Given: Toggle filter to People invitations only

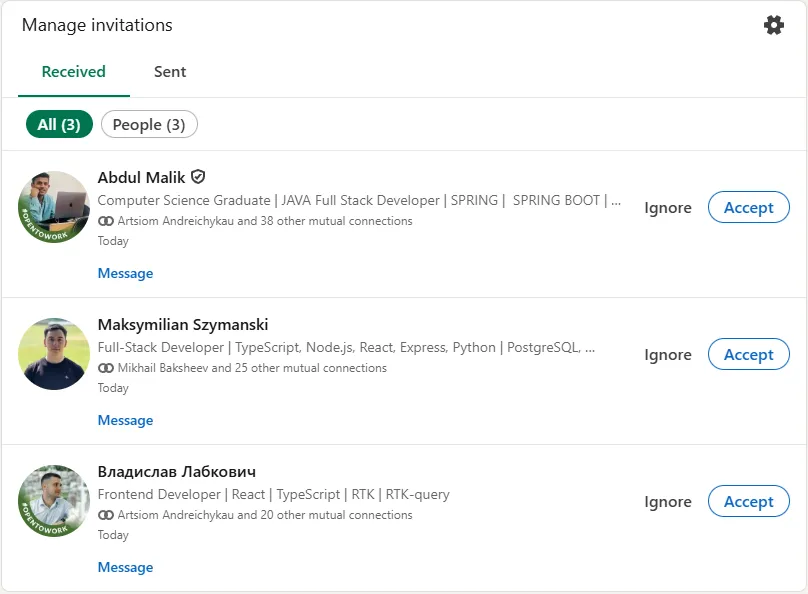Looking at the screenshot, I should click(149, 124).
